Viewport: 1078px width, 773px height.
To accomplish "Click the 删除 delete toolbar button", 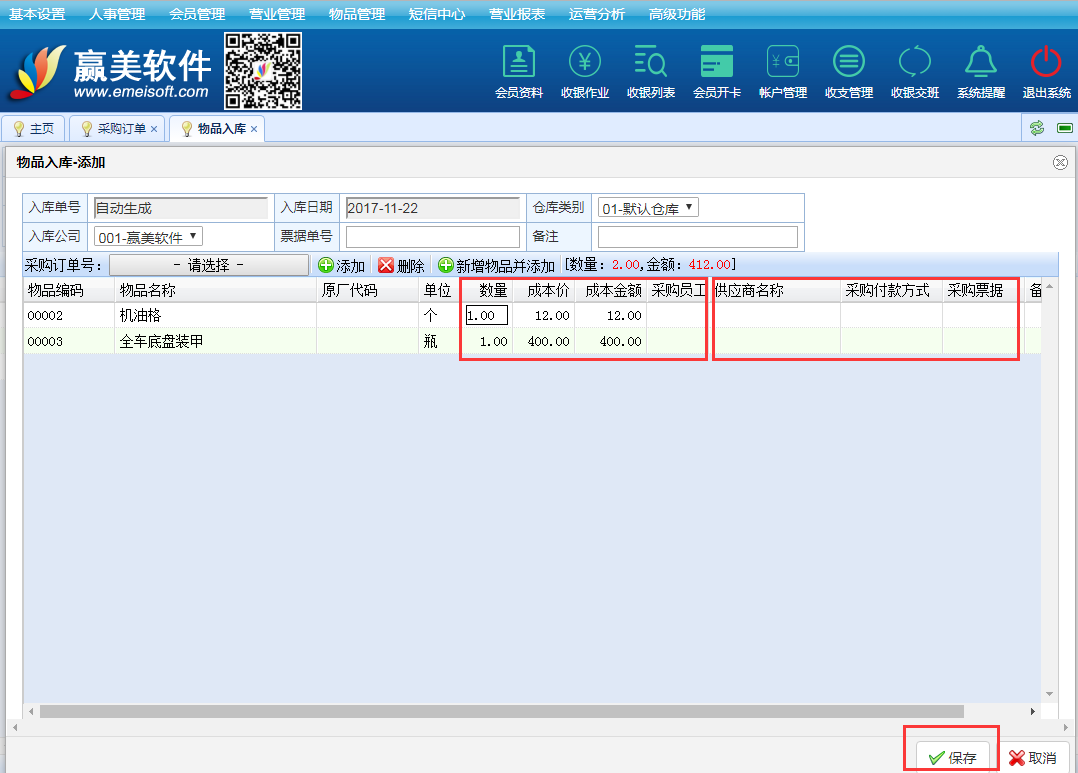I will [x=401, y=266].
